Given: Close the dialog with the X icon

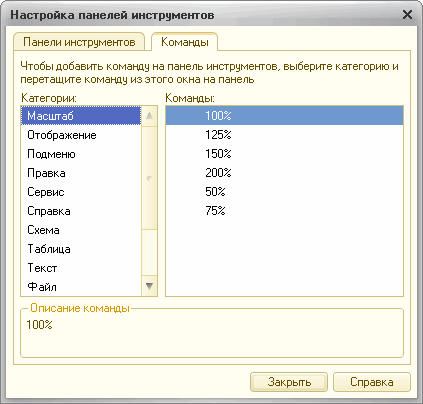Looking at the screenshot, I should [x=407, y=15].
